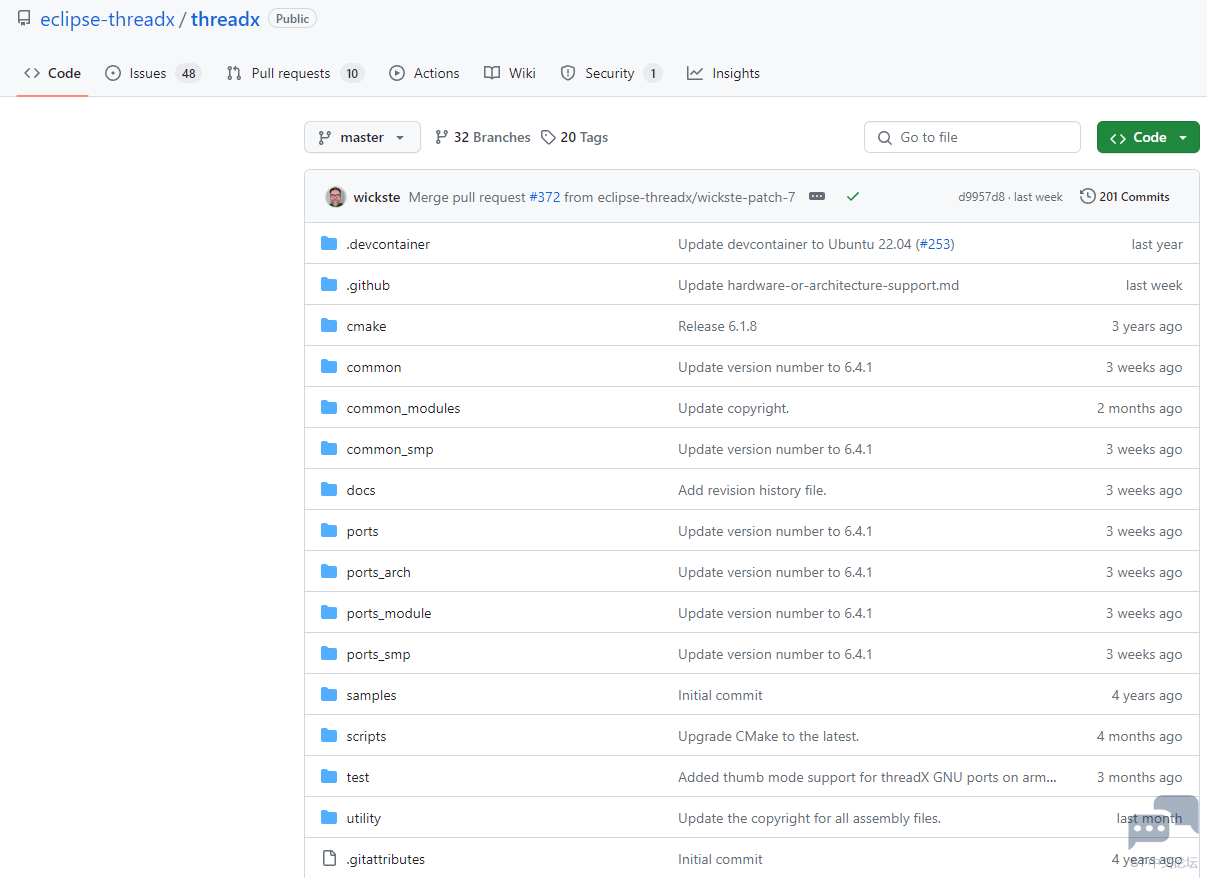1207x878 pixels.
Task: Open the Actions tab
Action: 424,73
